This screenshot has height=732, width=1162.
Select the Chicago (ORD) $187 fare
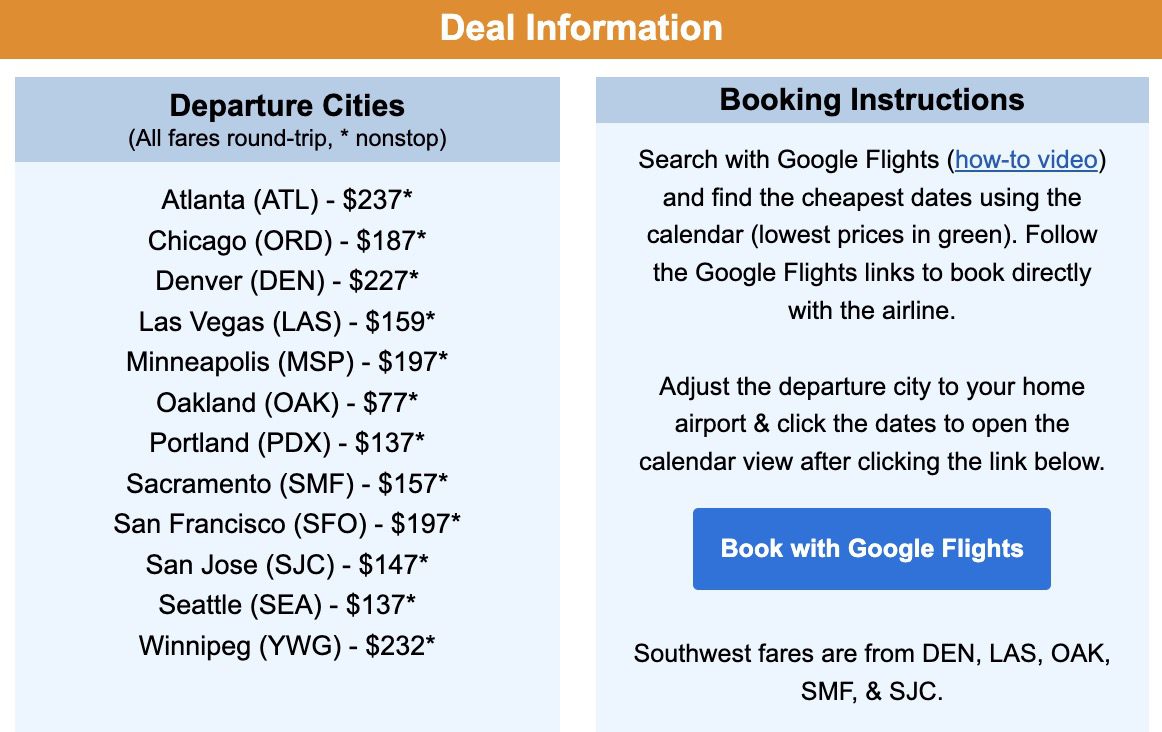click(x=286, y=241)
